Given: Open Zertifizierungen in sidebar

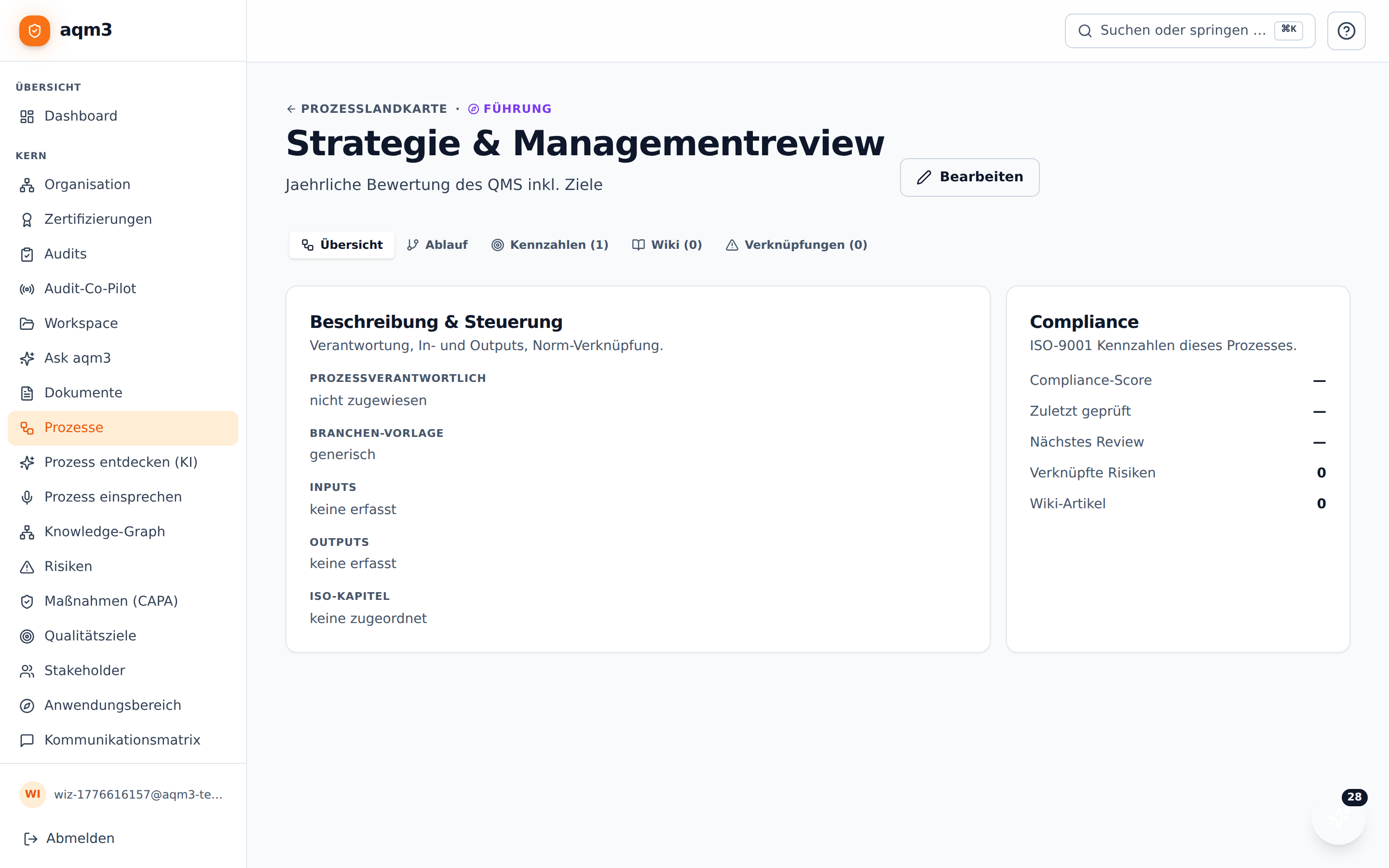Looking at the screenshot, I should tap(123, 220).
